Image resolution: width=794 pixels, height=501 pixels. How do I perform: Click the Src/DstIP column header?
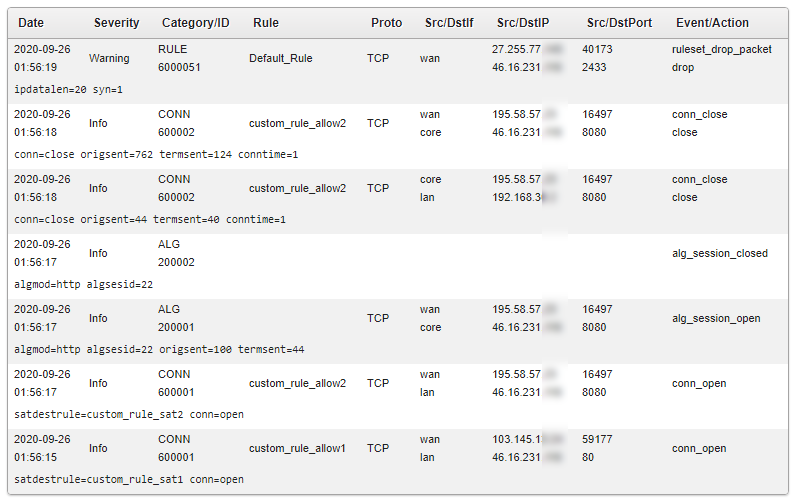pyautogui.click(x=523, y=23)
